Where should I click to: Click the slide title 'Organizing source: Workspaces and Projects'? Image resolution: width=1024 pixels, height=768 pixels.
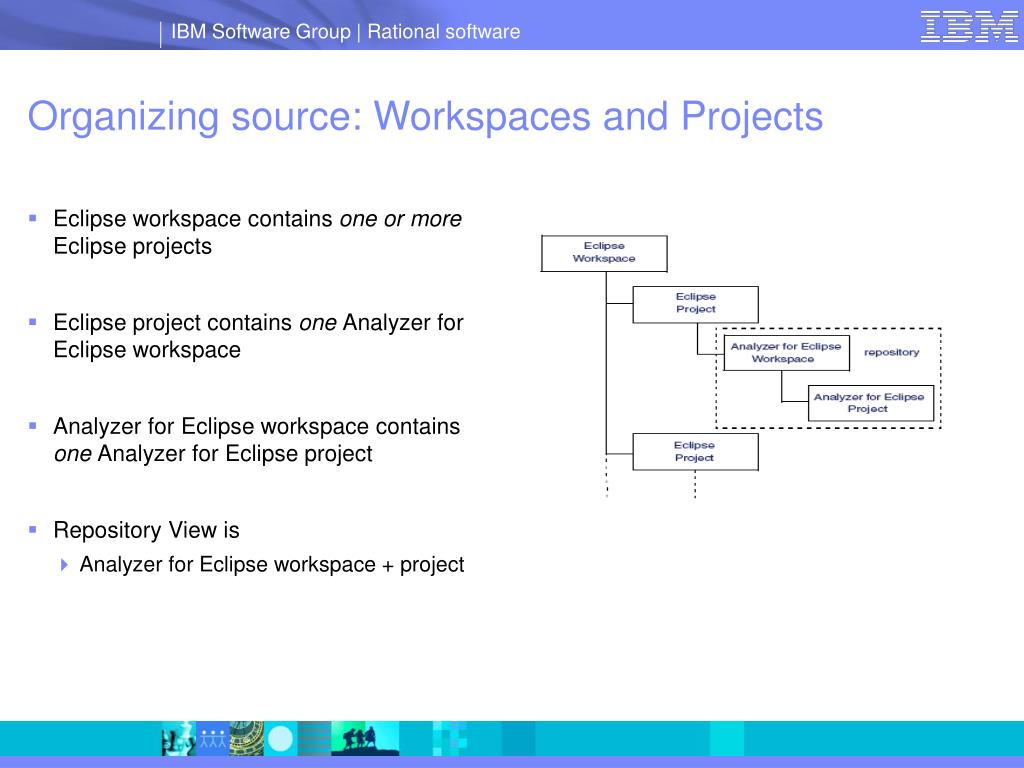click(425, 117)
